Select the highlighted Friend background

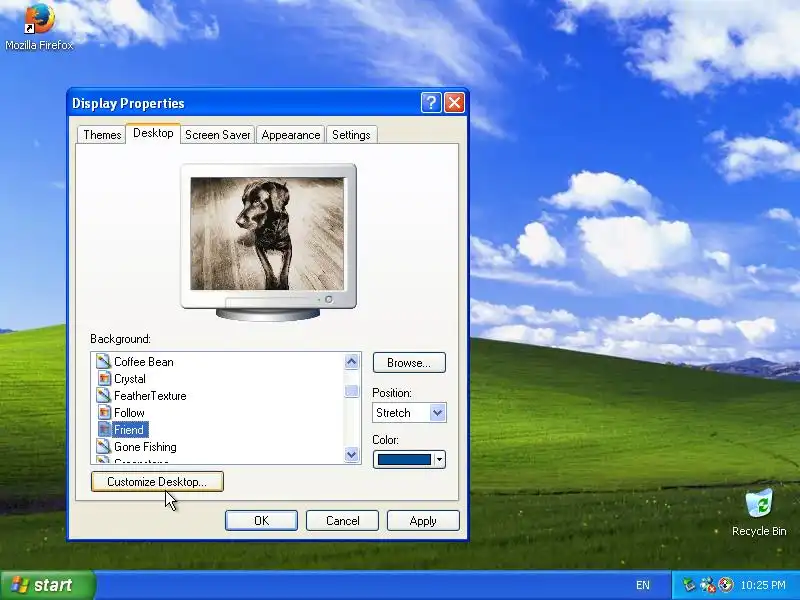(130, 430)
